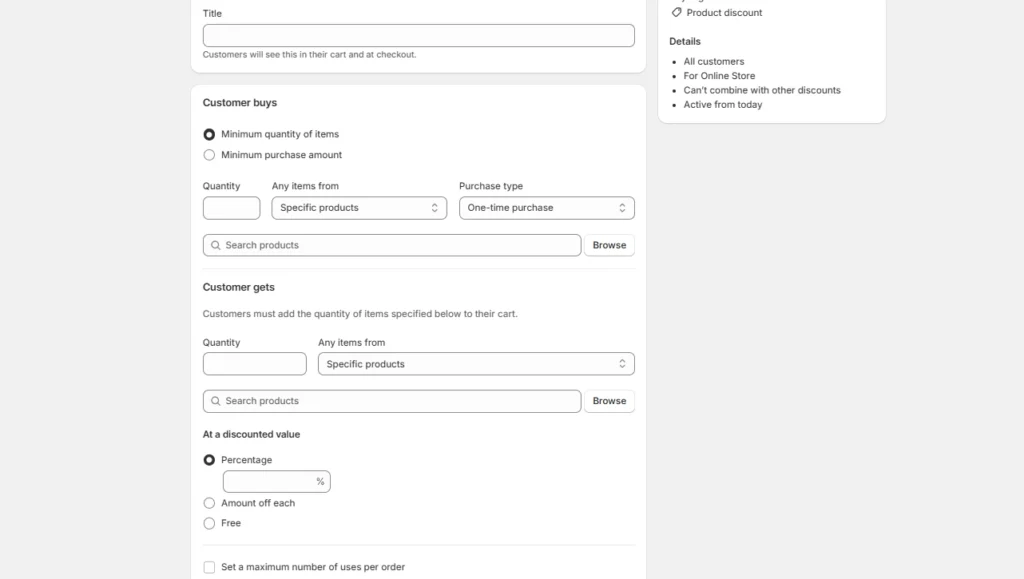Click the Quantity field under Customer buys

click(231, 208)
